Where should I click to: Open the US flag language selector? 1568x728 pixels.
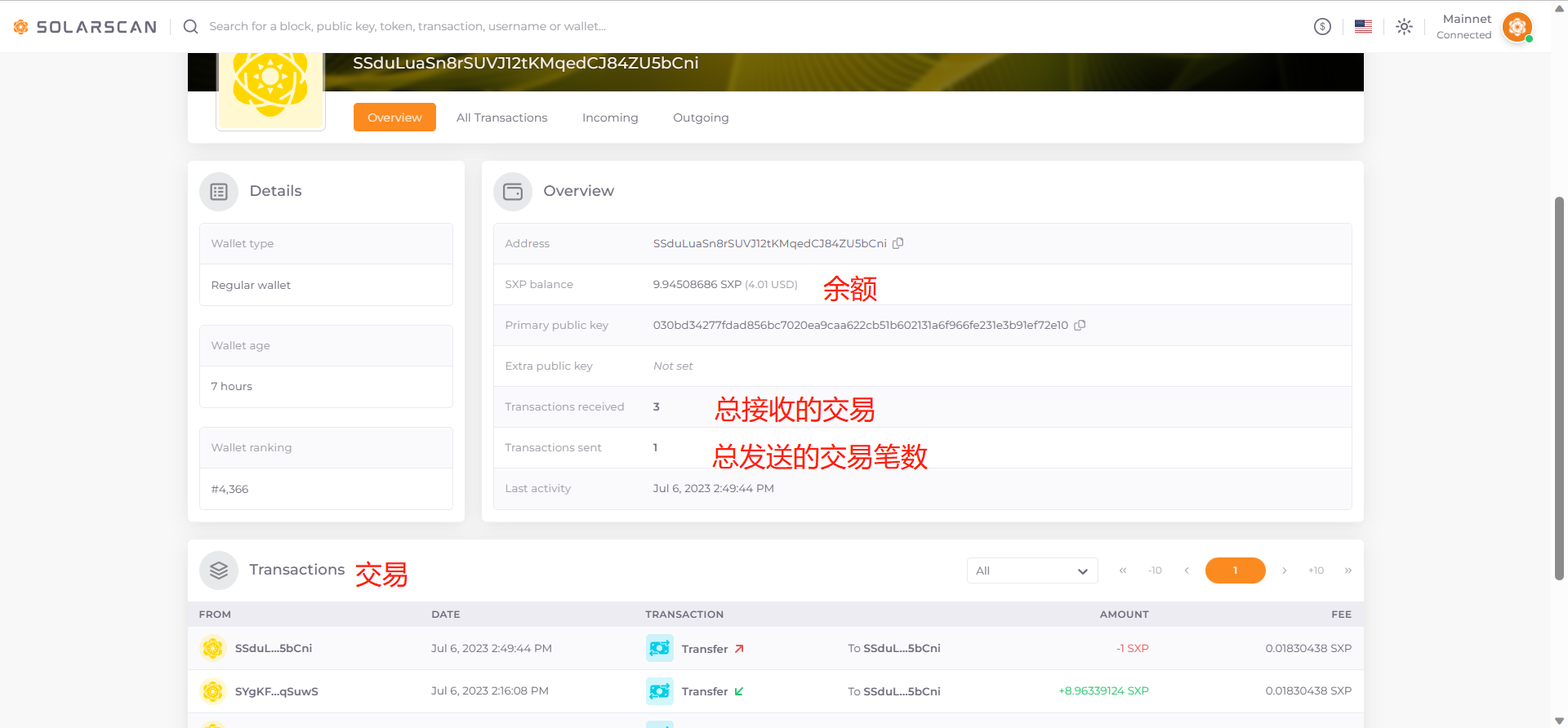1363,26
